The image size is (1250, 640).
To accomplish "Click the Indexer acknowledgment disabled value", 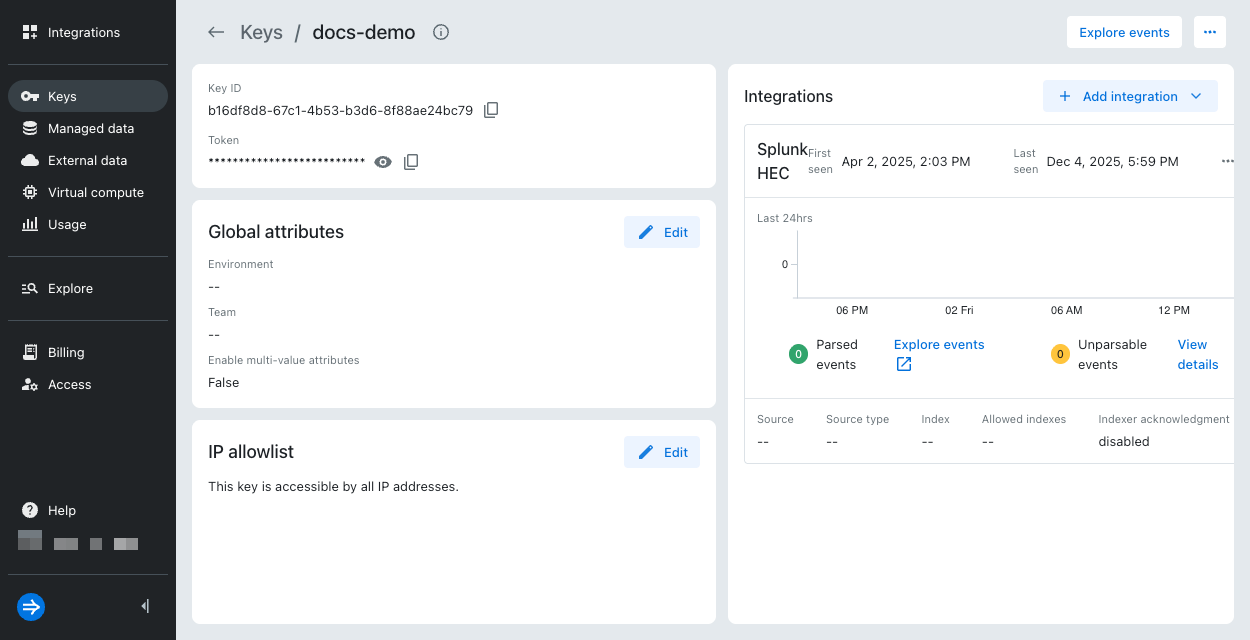I will [1124, 441].
